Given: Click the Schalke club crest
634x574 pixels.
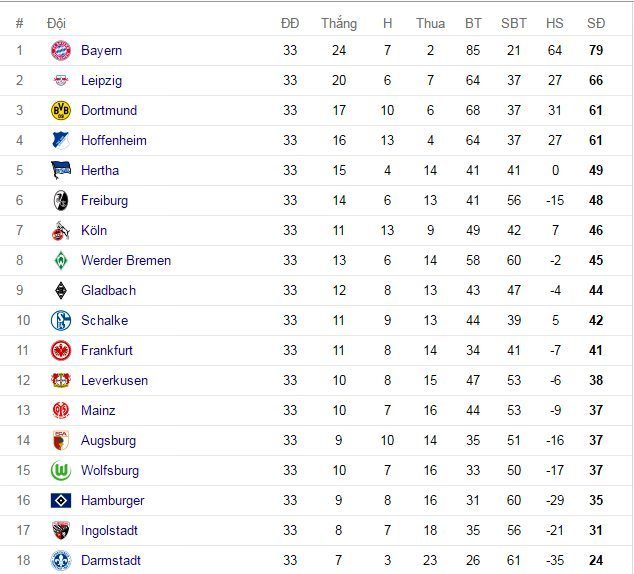Looking at the screenshot, I should (x=61, y=321).
